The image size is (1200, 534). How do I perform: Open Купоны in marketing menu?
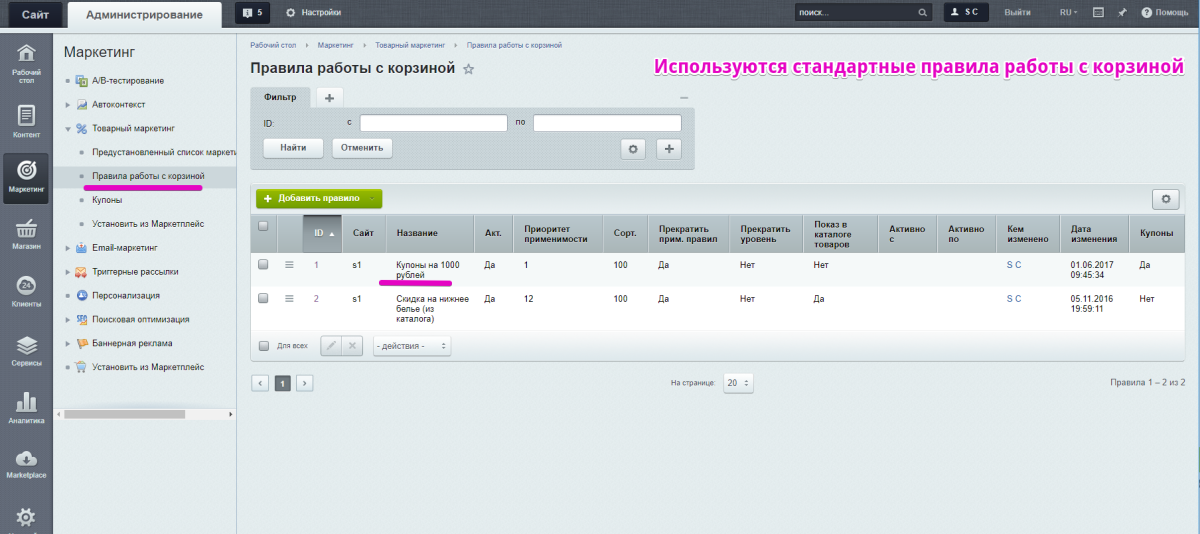coord(107,201)
